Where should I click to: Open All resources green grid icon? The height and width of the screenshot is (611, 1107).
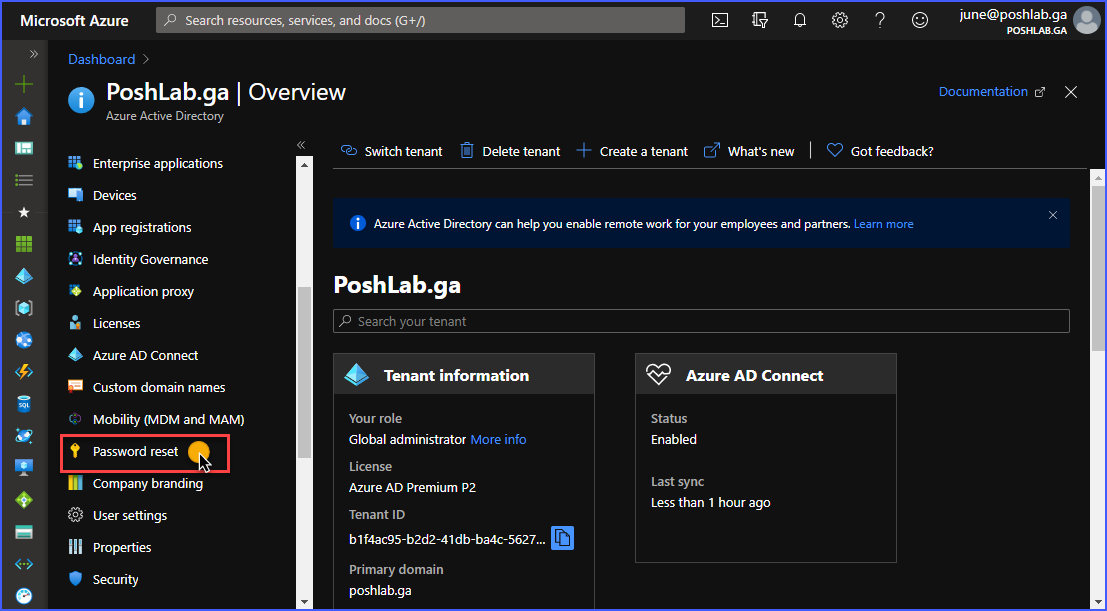click(24, 244)
